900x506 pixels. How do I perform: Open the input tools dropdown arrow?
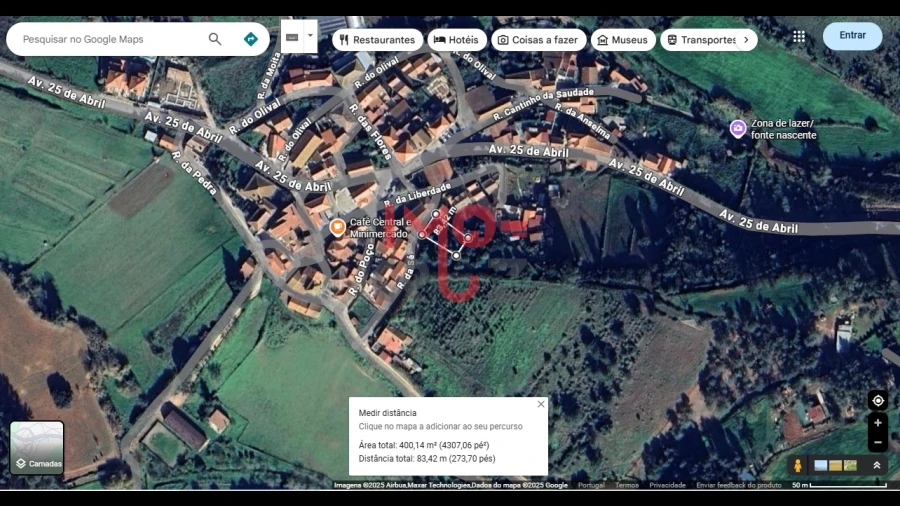coord(310,36)
